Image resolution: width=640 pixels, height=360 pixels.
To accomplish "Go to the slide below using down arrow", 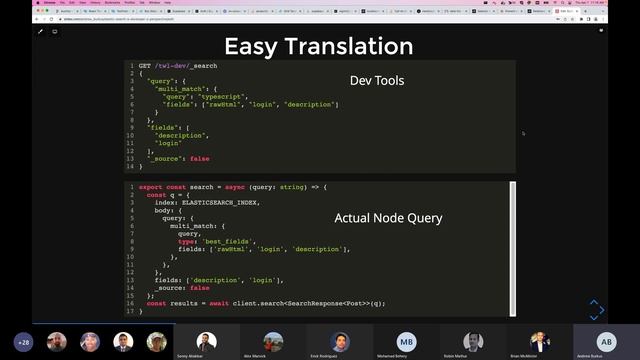I will coord(594,318).
